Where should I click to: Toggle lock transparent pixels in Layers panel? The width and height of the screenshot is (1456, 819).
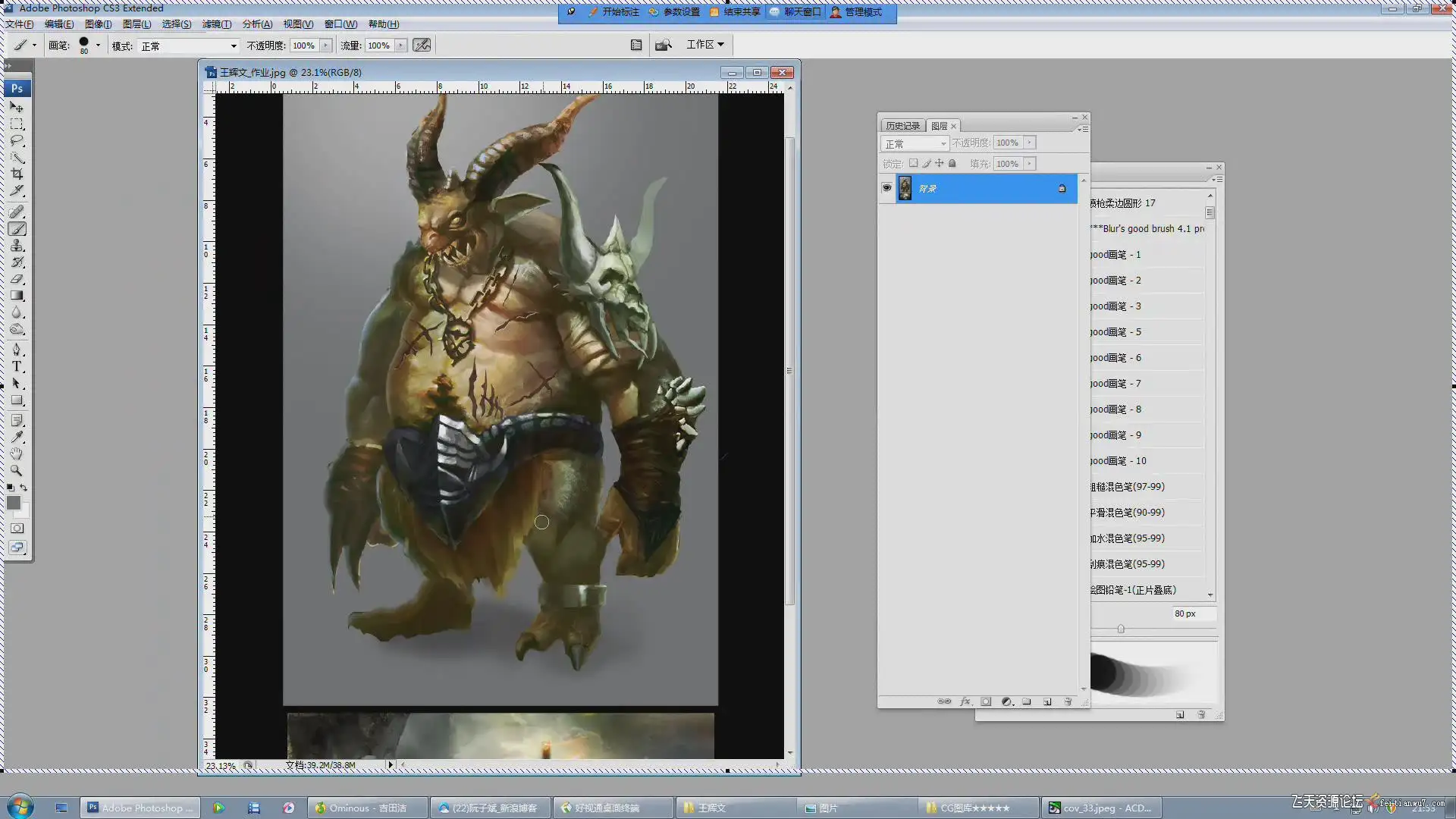click(913, 163)
